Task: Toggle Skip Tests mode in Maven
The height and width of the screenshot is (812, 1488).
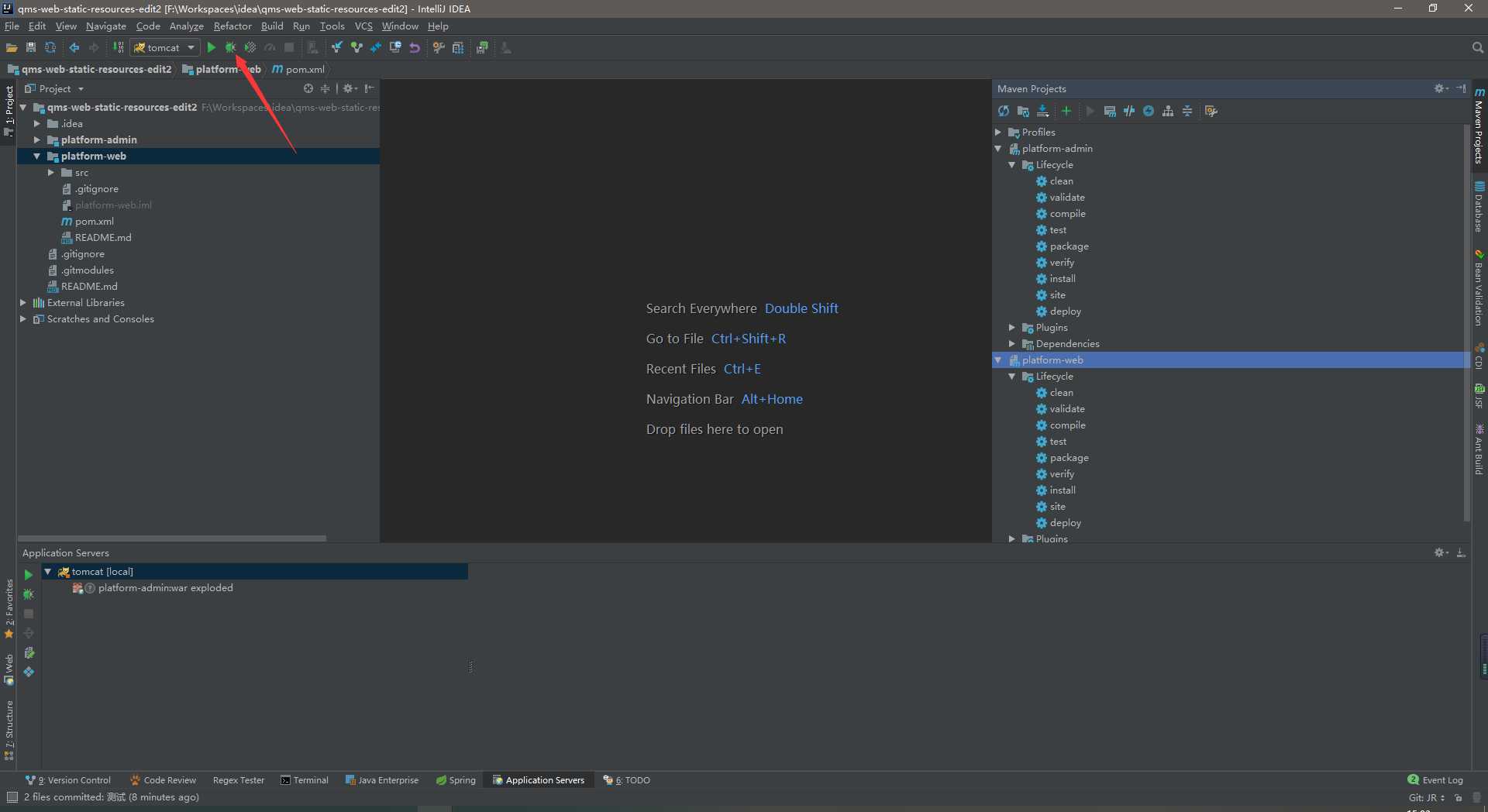Action: pyautogui.click(x=1149, y=111)
